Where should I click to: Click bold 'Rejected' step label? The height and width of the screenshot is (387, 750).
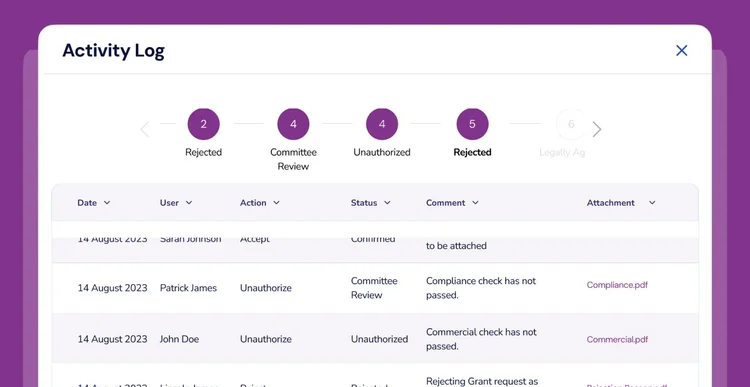tap(472, 152)
